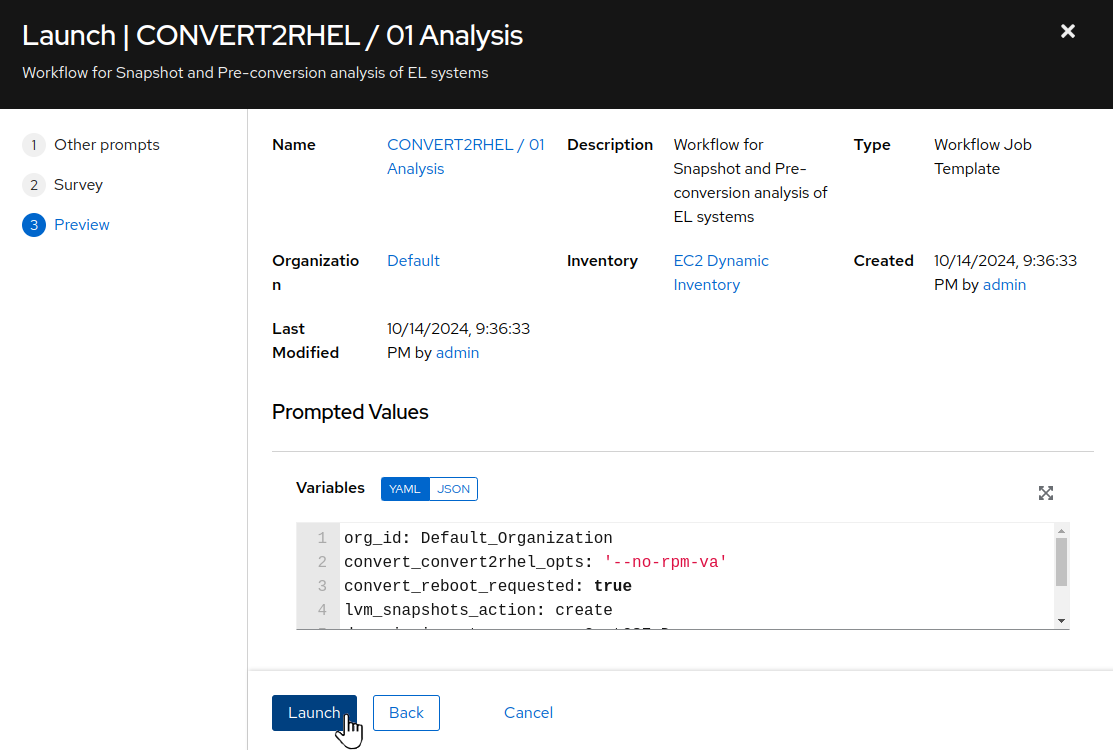The height and width of the screenshot is (750, 1113).
Task: Click the lvm_snapshots_action: create line
Action: point(478,610)
